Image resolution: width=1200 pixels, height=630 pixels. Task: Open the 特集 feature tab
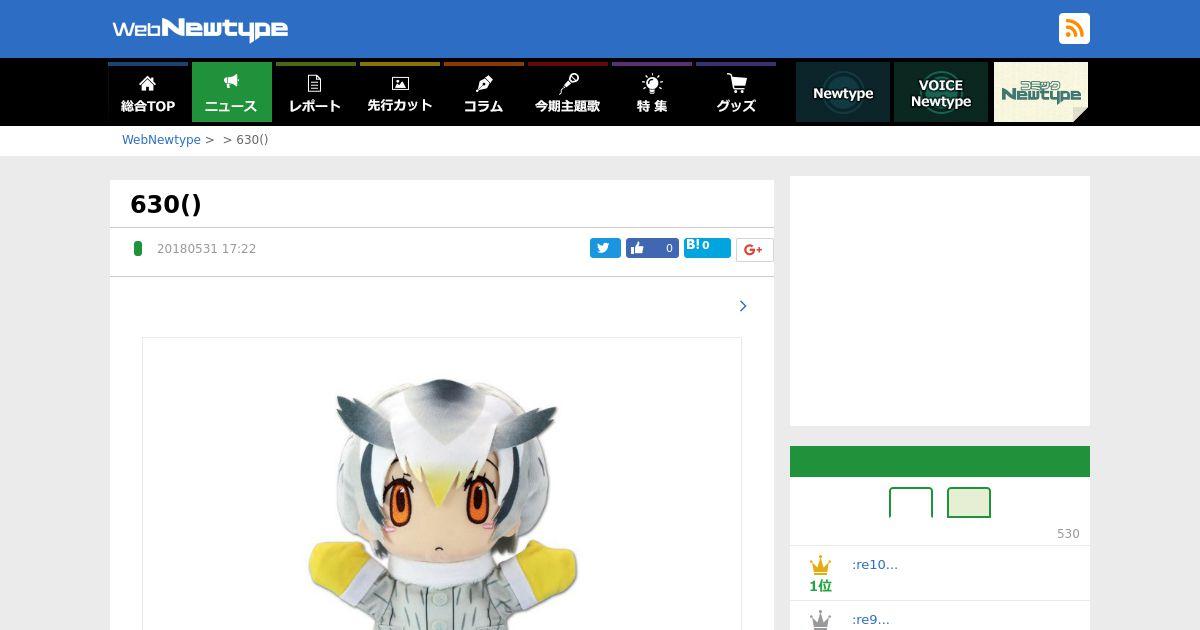[x=652, y=92]
